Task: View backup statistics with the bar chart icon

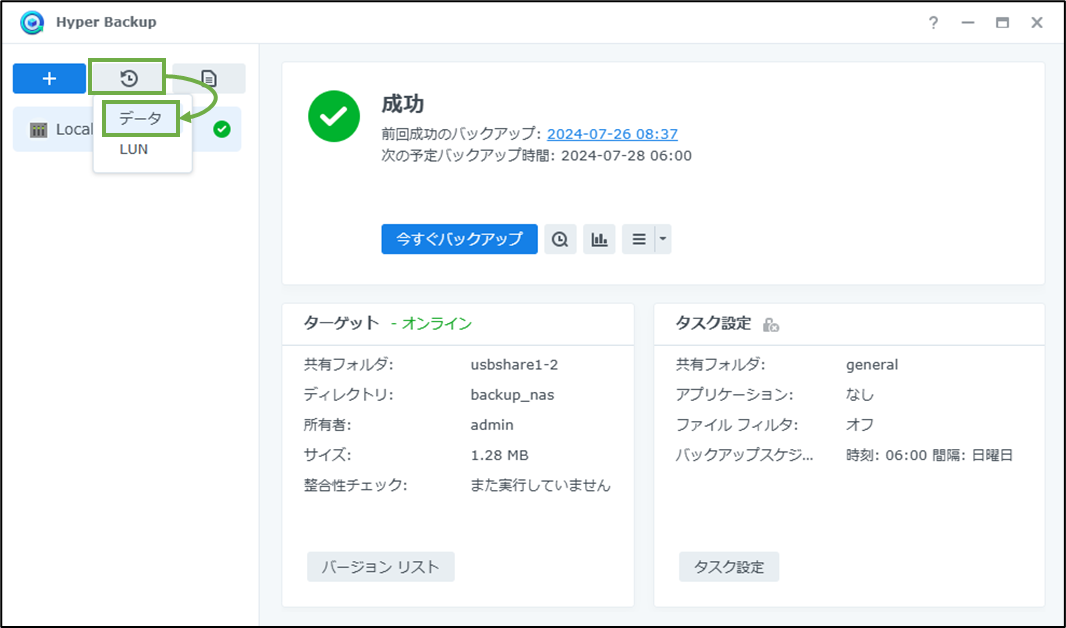Action: 599,239
